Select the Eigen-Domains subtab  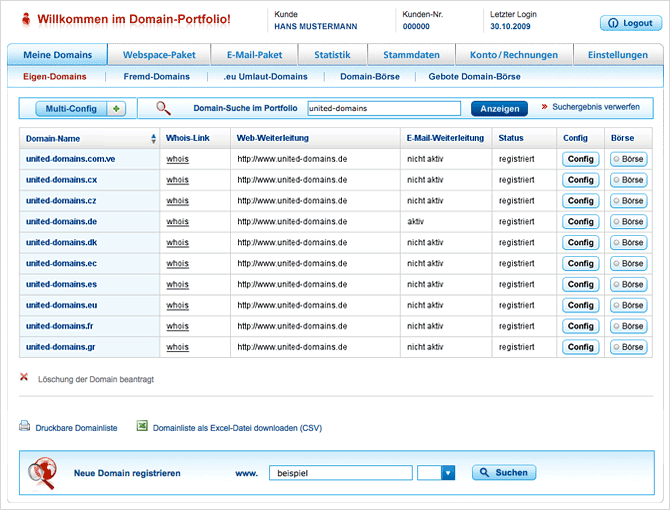55,76
